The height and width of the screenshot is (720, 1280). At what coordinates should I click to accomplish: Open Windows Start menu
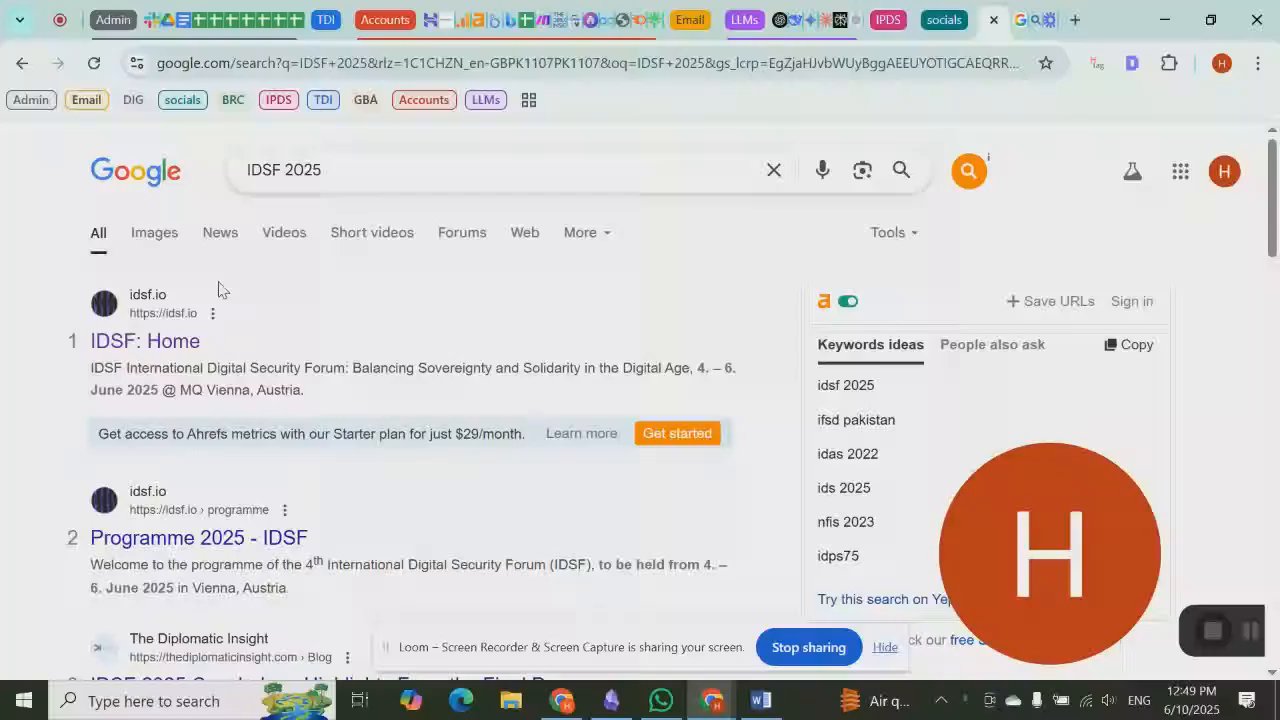23,700
